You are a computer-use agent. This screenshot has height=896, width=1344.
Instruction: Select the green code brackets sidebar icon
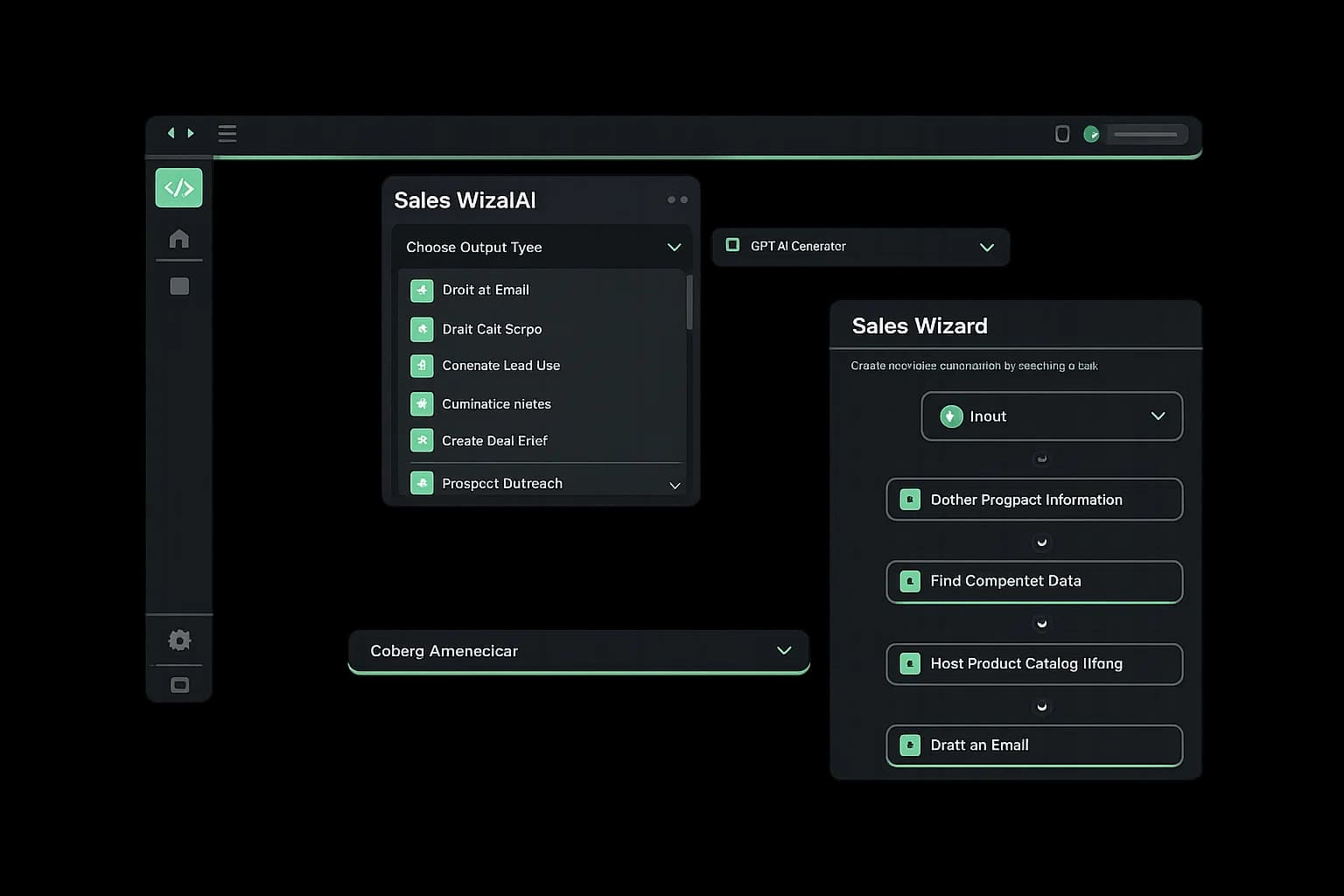[x=179, y=188]
